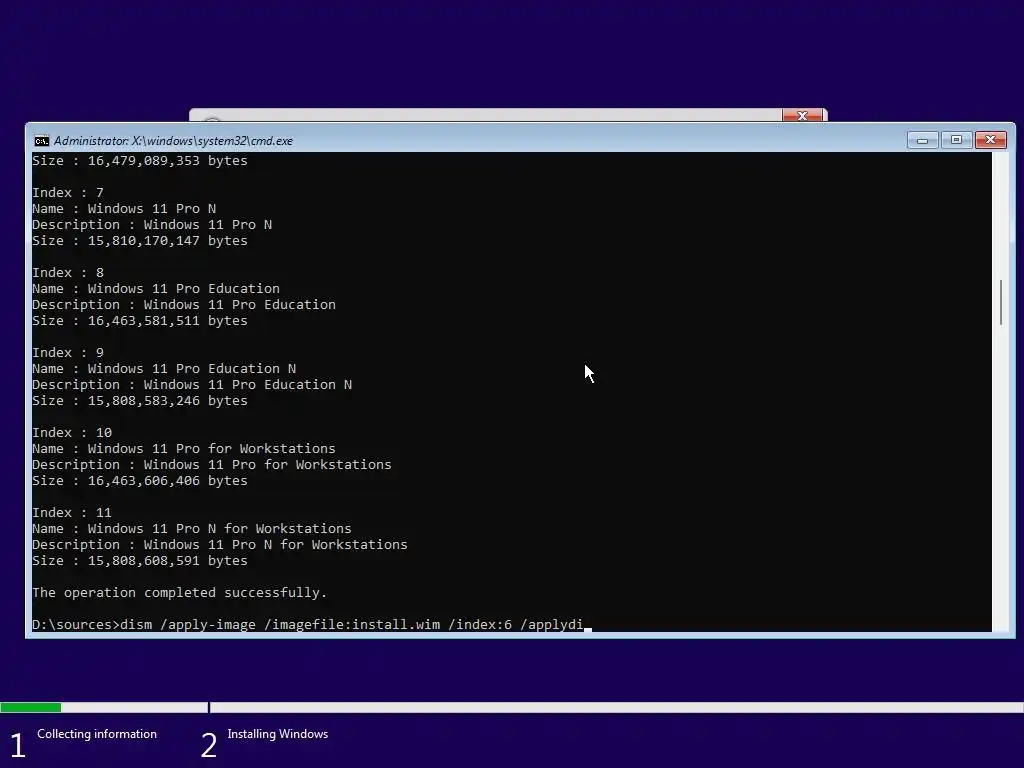Click the 'Size : 15,810,170,147 bytes' line
This screenshot has width=1024, height=768.
140,241
